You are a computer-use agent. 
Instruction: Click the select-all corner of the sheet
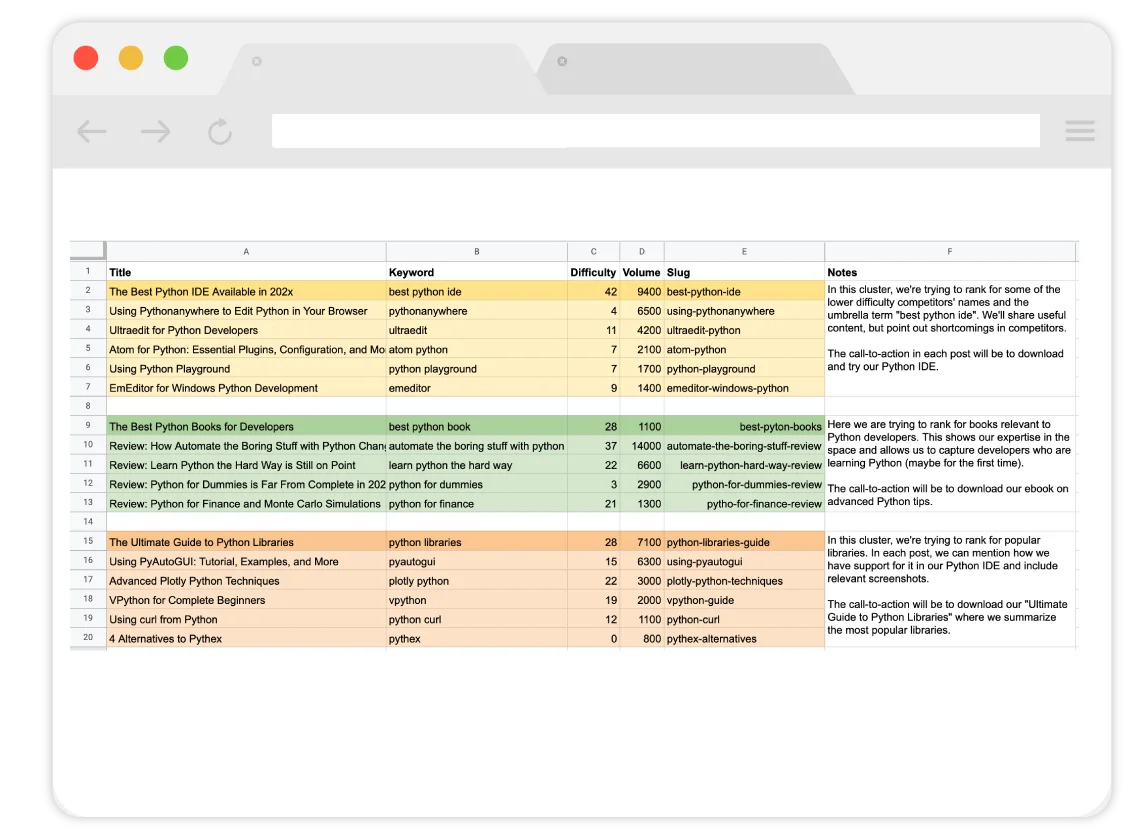coord(88,251)
